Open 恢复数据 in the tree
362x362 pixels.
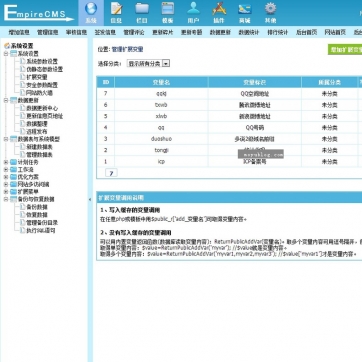[x=37, y=215]
